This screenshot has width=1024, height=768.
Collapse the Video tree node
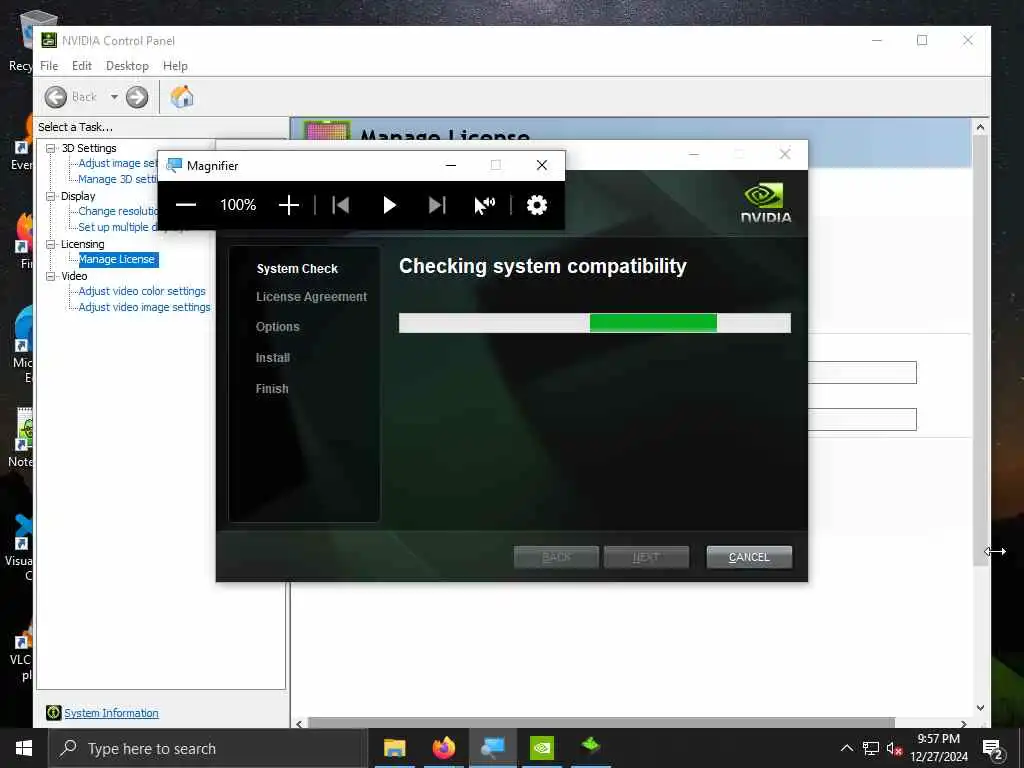pos(50,276)
